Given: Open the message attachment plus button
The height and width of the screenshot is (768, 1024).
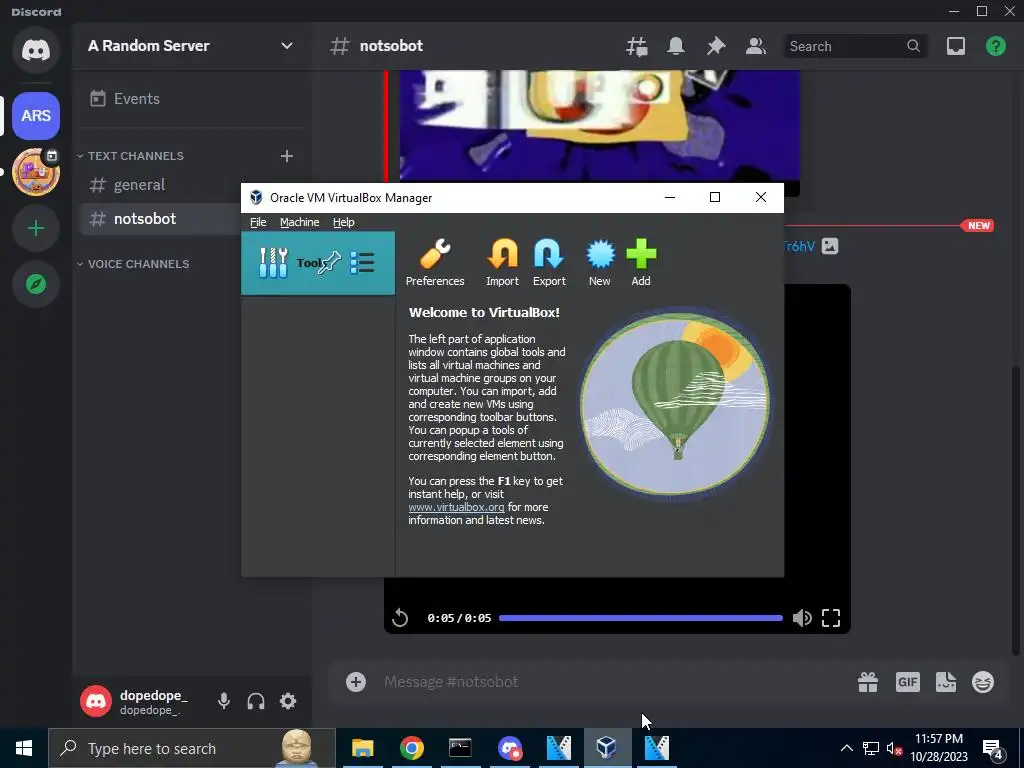Looking at the screenshot, I should (x=356, y=682).
